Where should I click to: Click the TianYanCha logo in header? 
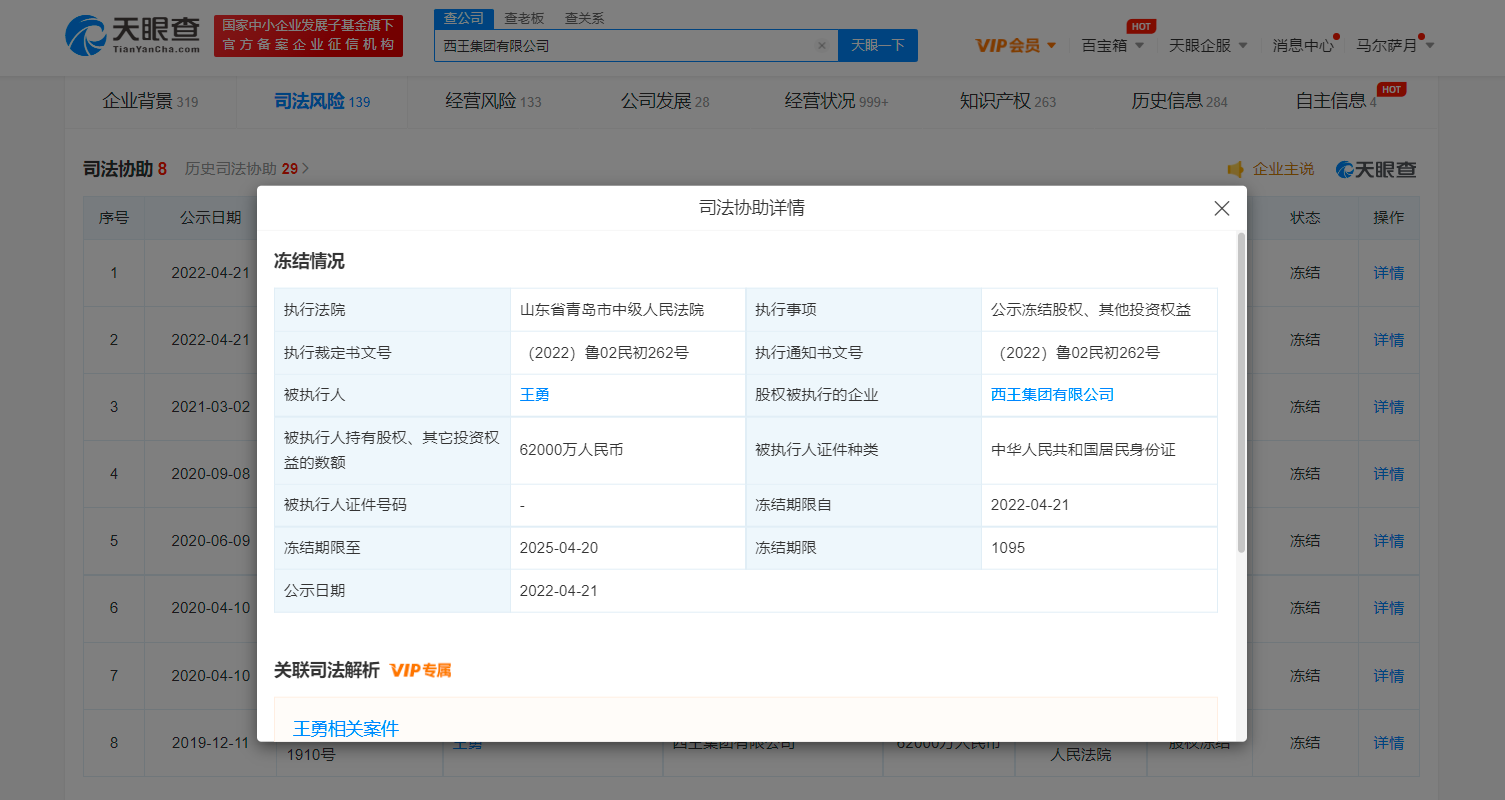point(133,36)
